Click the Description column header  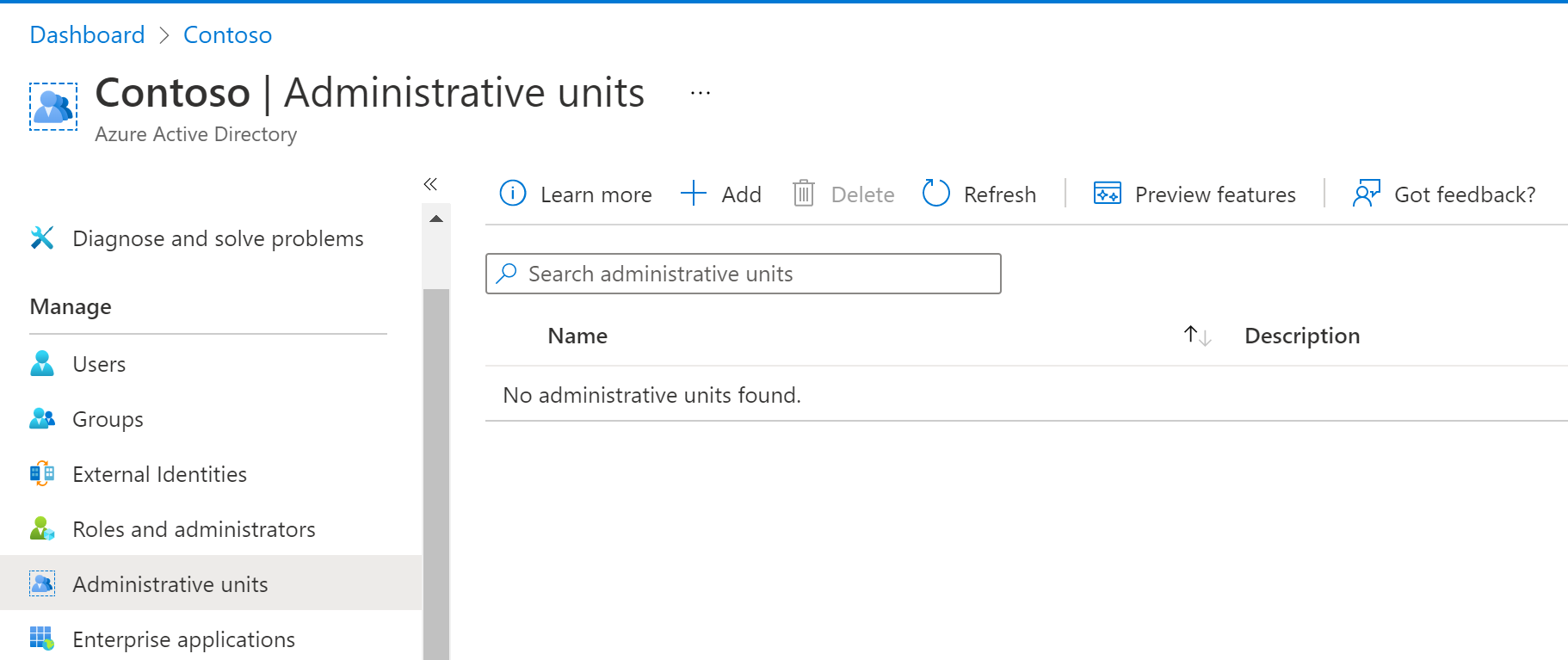pos(1301,336)
